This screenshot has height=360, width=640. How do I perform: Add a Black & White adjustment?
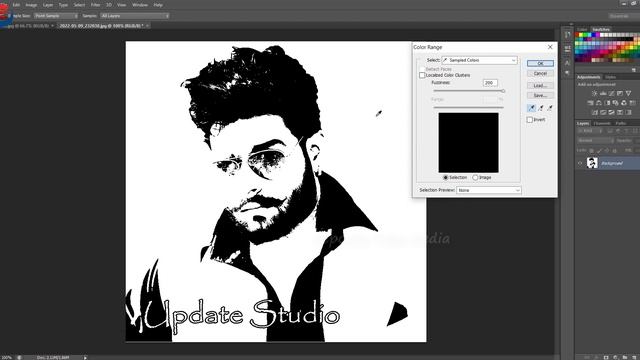coord(607,103)
